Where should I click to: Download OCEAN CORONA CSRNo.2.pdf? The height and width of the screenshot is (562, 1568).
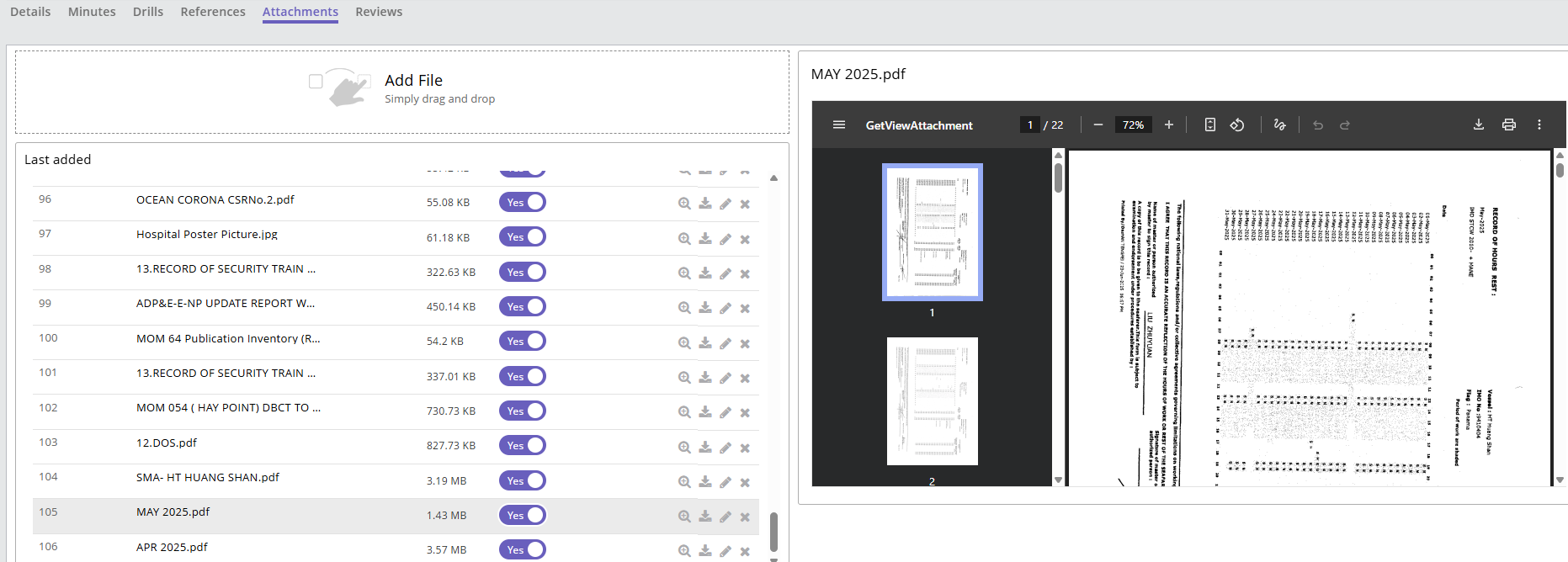point(705,204)
